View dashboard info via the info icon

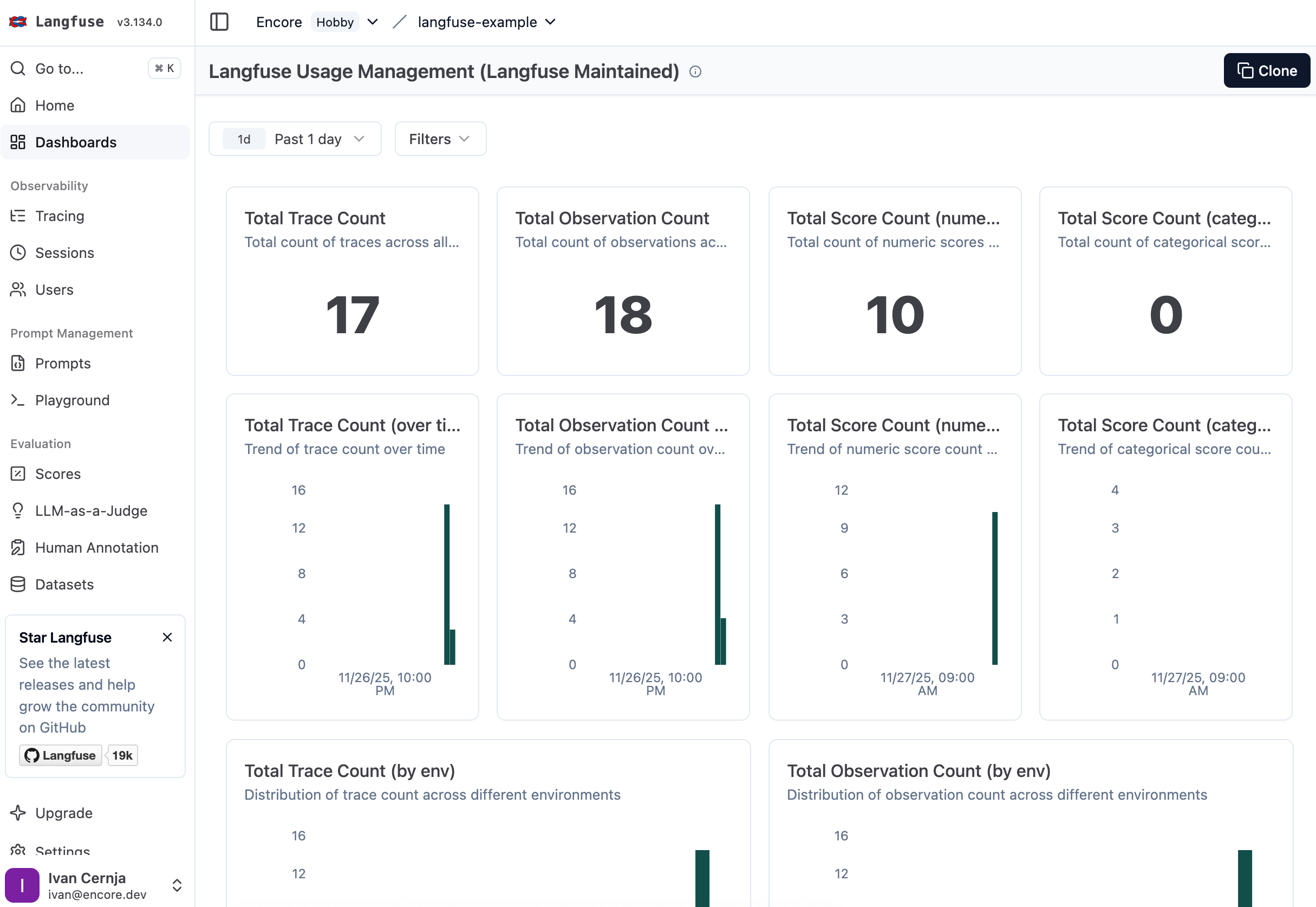pyautogui.click(x=695, y=72)
